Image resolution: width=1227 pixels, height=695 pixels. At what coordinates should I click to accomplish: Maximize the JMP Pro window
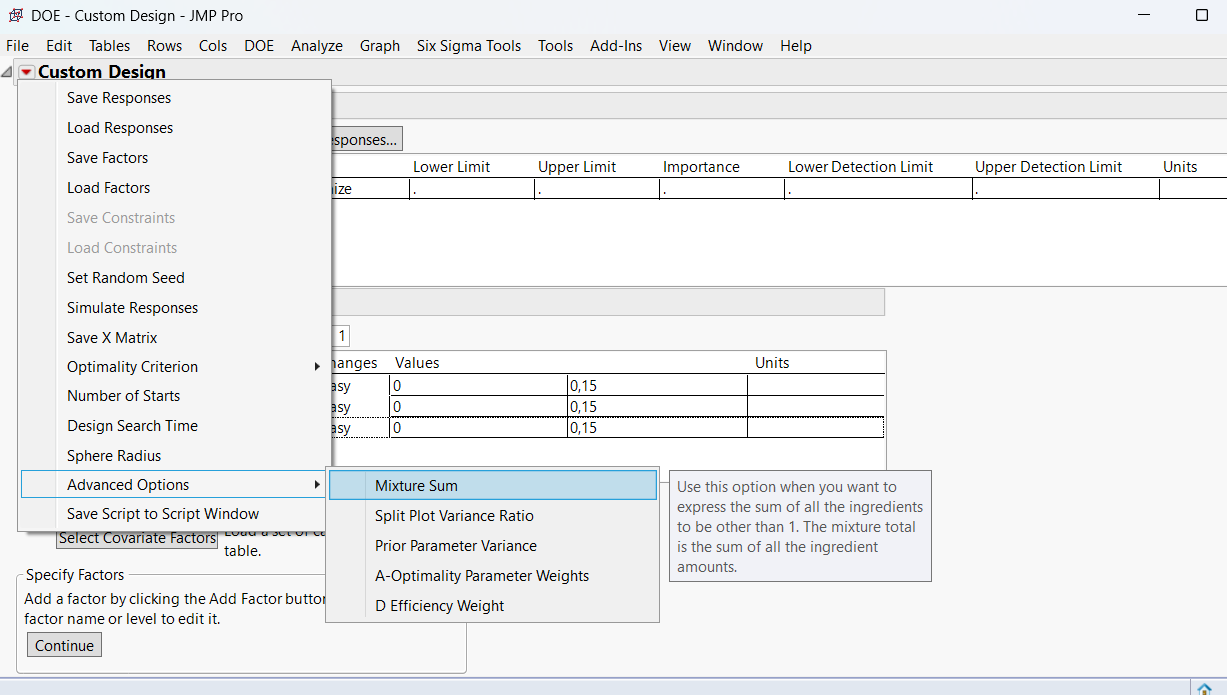[1202, 16]
